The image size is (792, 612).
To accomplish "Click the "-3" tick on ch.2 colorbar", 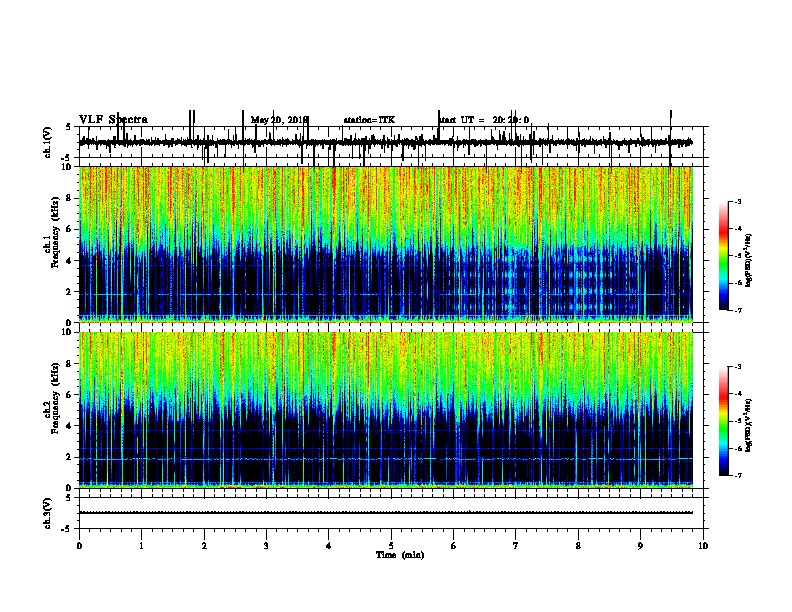I will pos(738,367).
